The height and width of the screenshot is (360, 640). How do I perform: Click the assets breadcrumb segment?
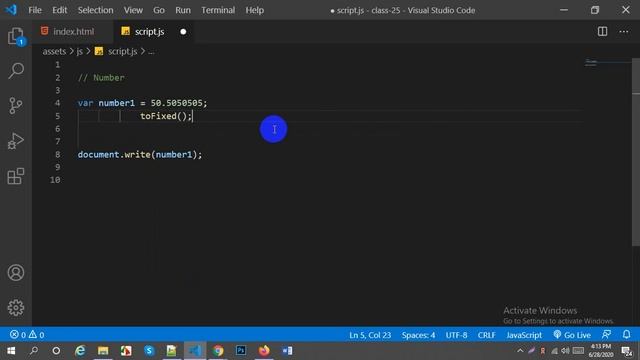tap(54, 51)
